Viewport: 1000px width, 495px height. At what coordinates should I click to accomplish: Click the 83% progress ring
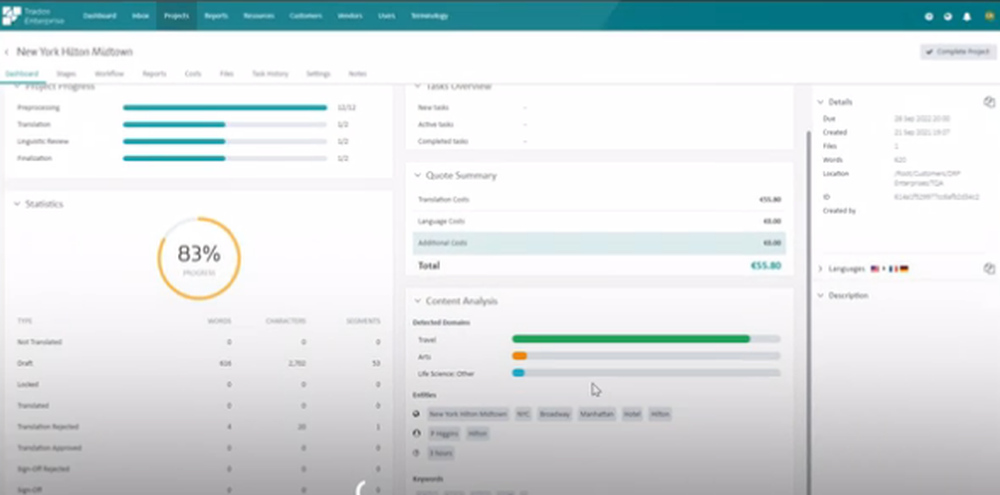[x=199, y=258]
